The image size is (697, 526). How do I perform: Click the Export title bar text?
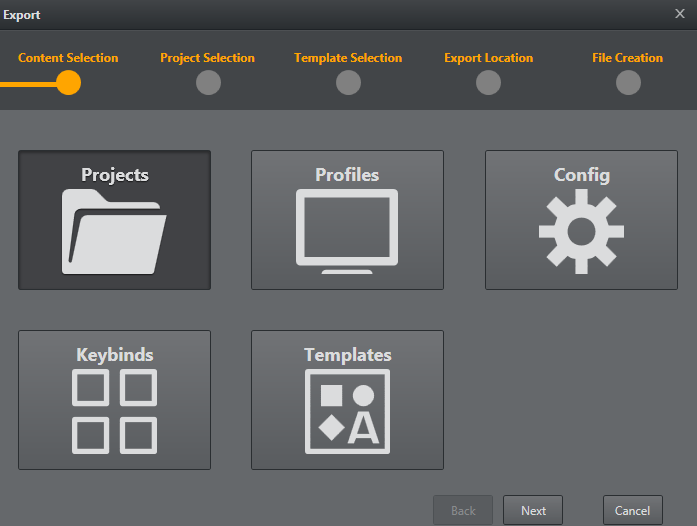point(21,15)
